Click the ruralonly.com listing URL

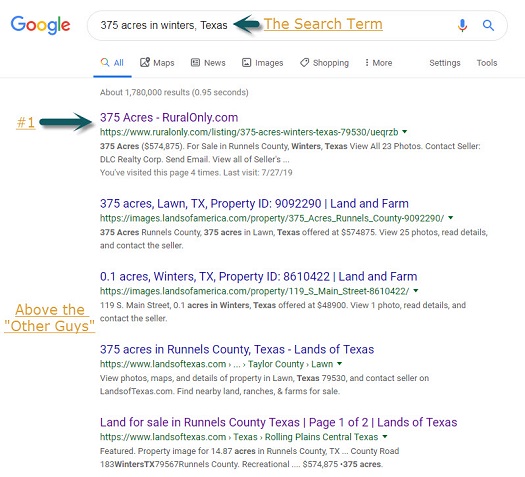[249, 132]
